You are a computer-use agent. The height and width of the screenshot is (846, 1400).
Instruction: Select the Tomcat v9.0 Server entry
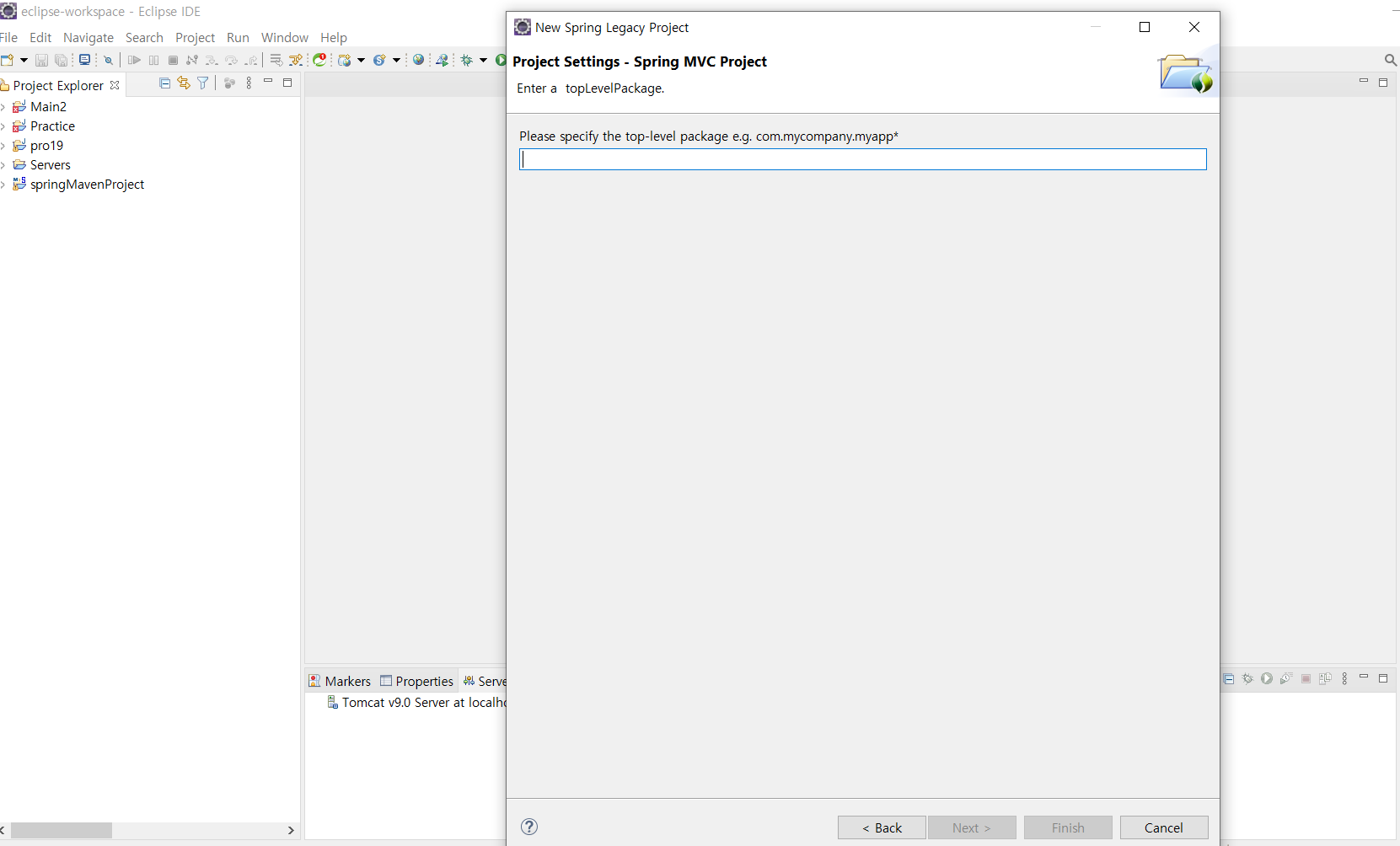coord(416,703)
